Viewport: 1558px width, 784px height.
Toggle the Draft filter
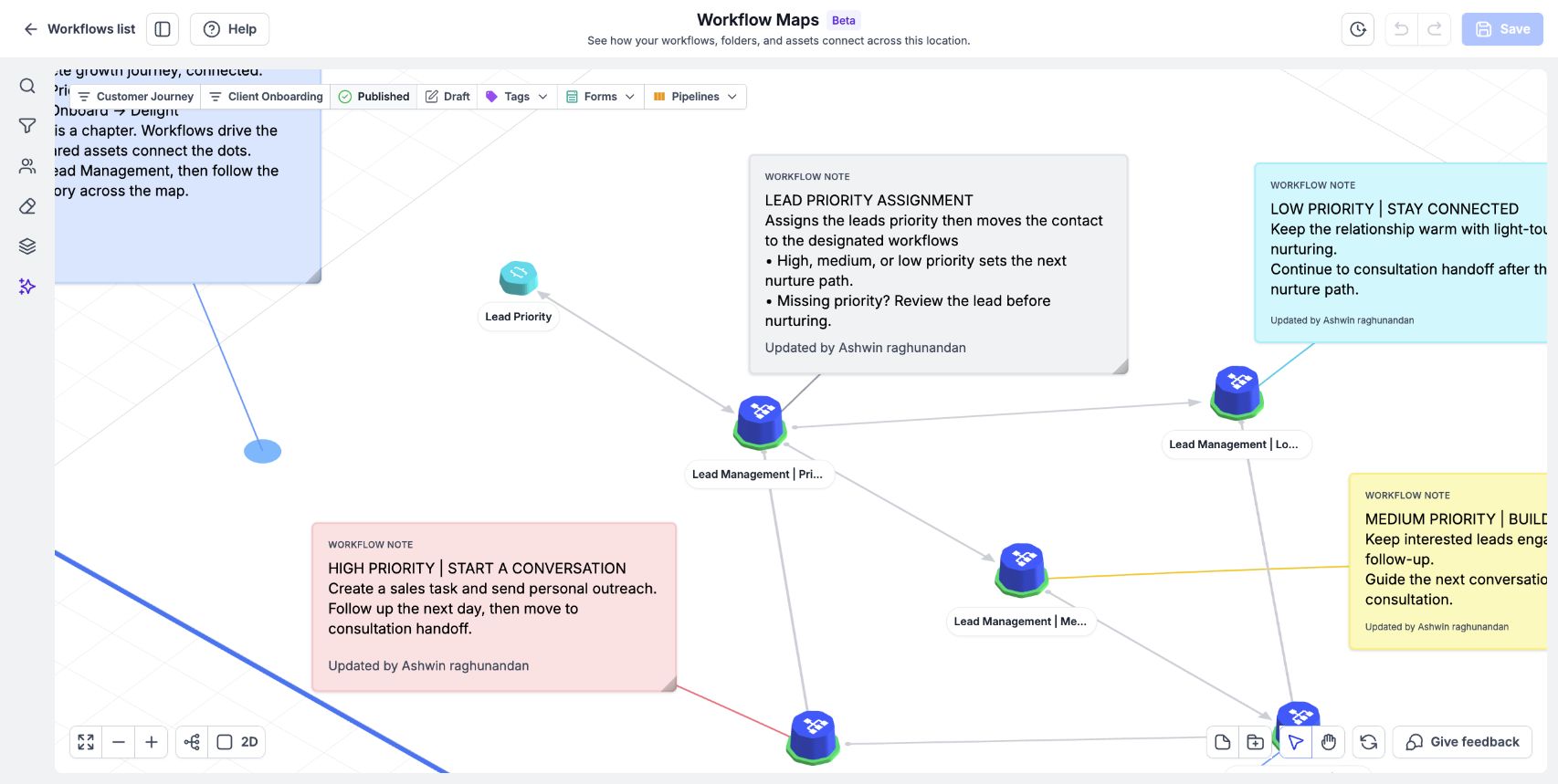click(x=447, y=97)
